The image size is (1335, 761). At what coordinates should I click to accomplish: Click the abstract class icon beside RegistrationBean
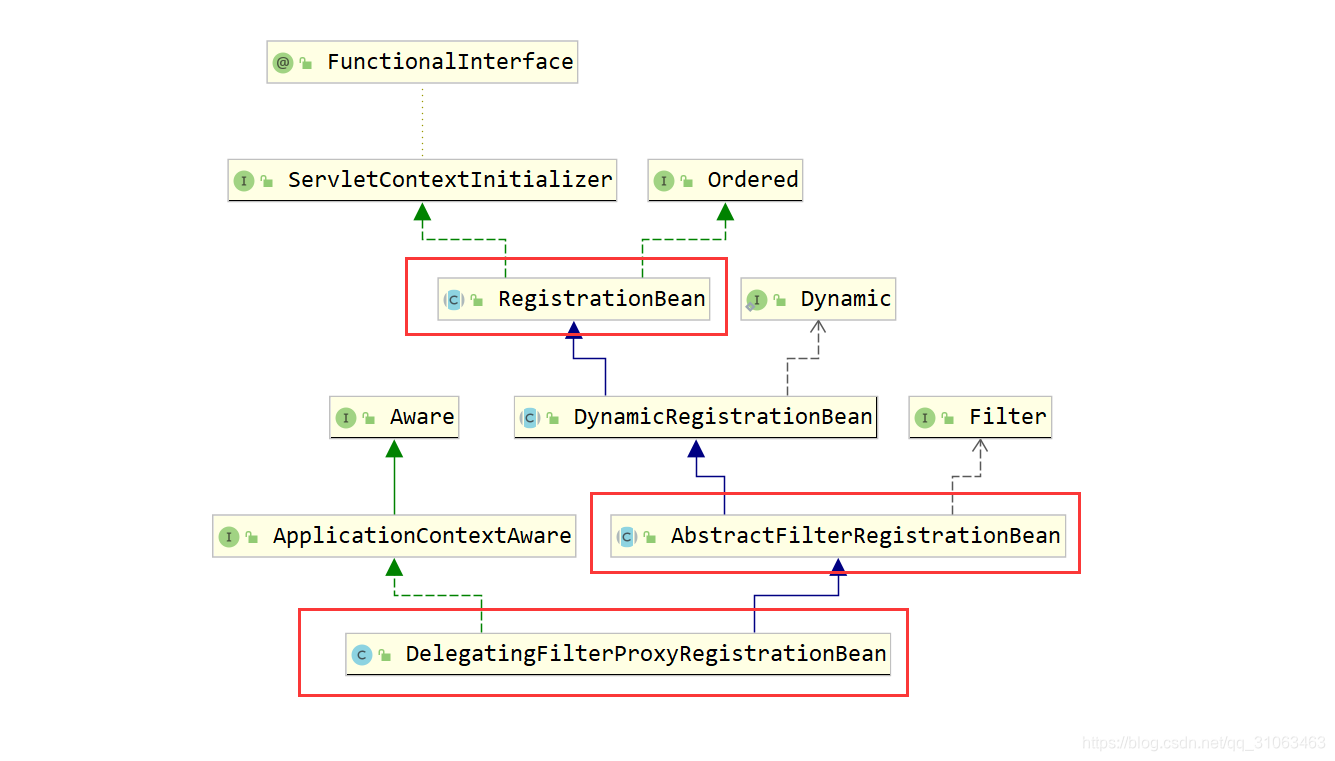pos(454,298)
